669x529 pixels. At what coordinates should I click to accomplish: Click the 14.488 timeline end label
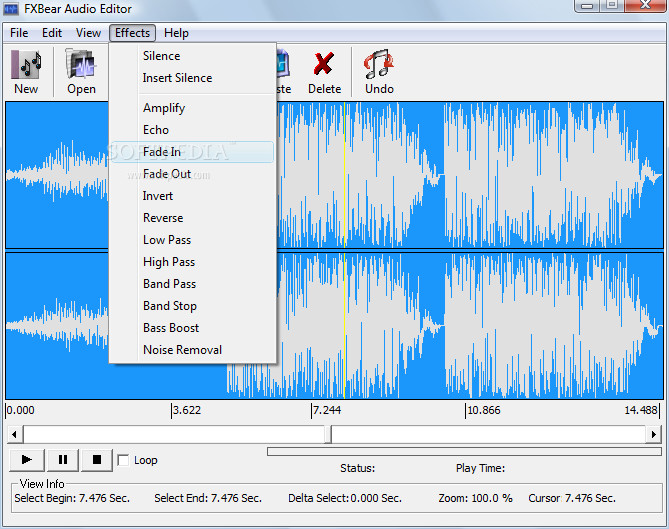click(641, 410)
